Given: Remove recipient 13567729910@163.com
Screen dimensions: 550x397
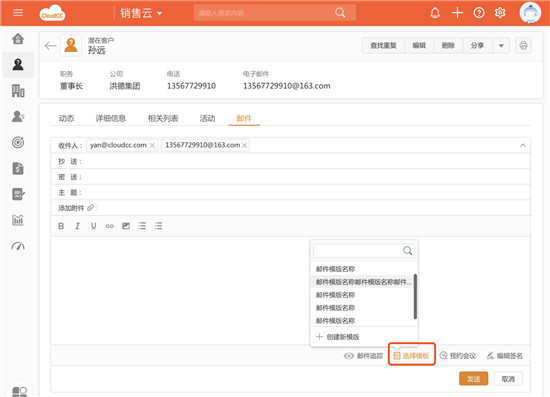Looking at the screenshot, I should tap(244, 145).
